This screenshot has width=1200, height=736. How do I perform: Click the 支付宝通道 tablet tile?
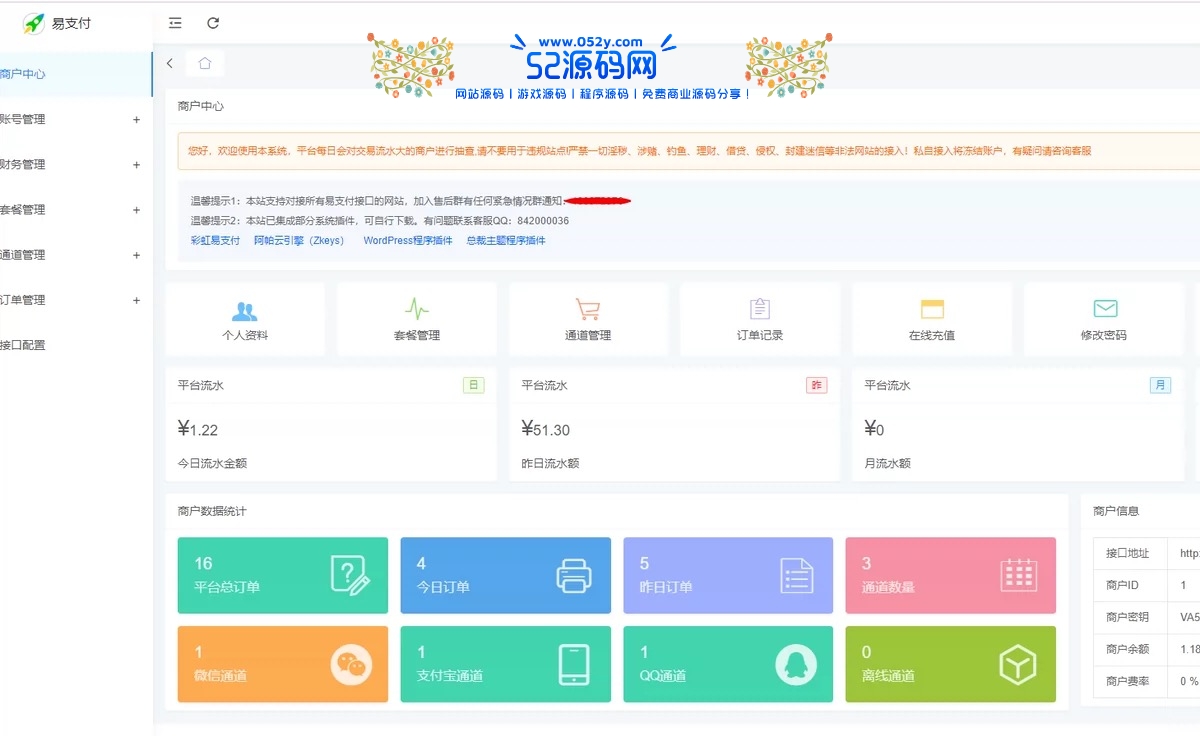[x=506, y=664]
